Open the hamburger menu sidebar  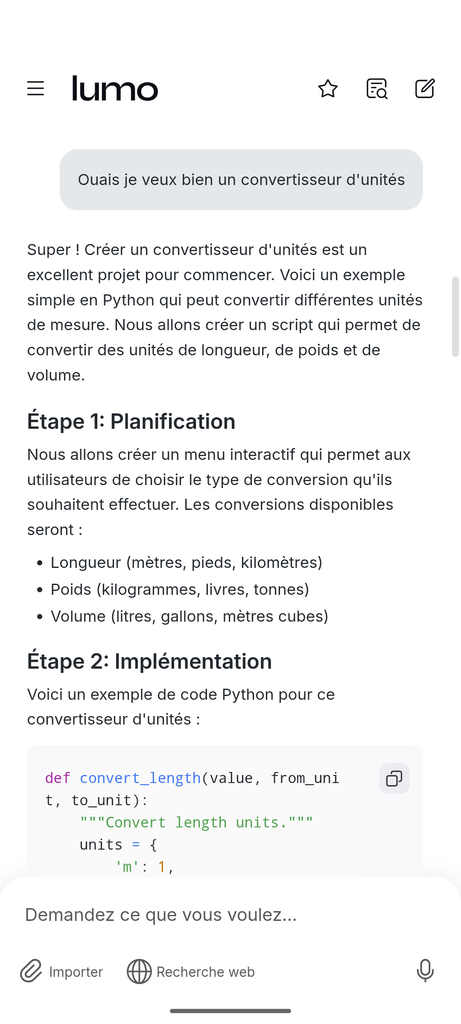35,89
